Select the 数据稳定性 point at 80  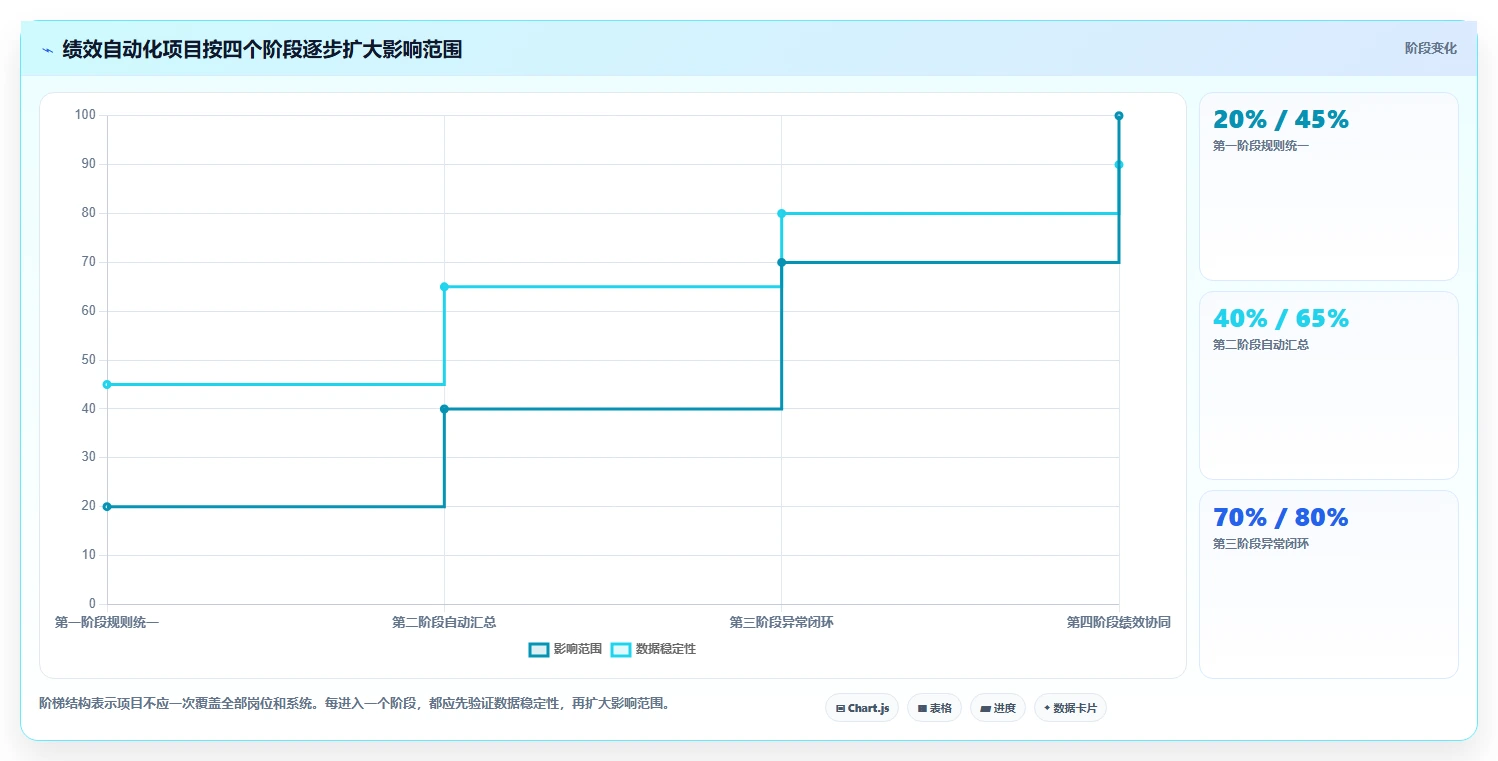tap(781, 213)
